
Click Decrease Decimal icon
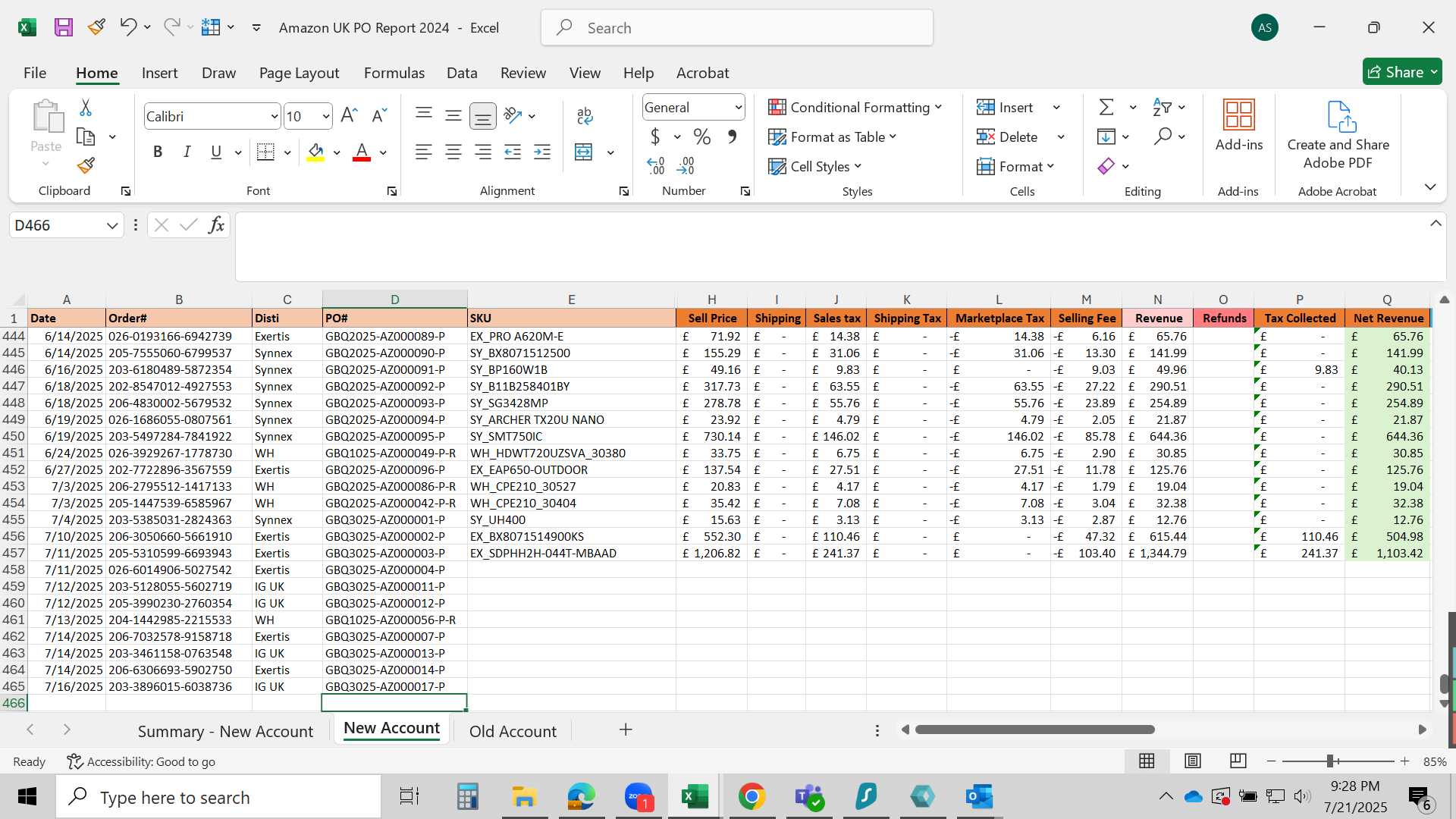686,165
